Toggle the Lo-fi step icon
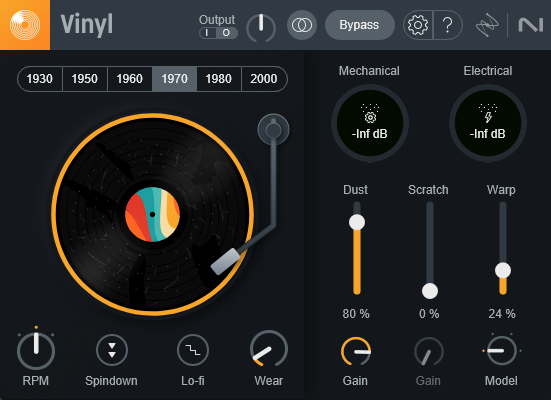The image size is (551, 400). [x=193, y=350]
